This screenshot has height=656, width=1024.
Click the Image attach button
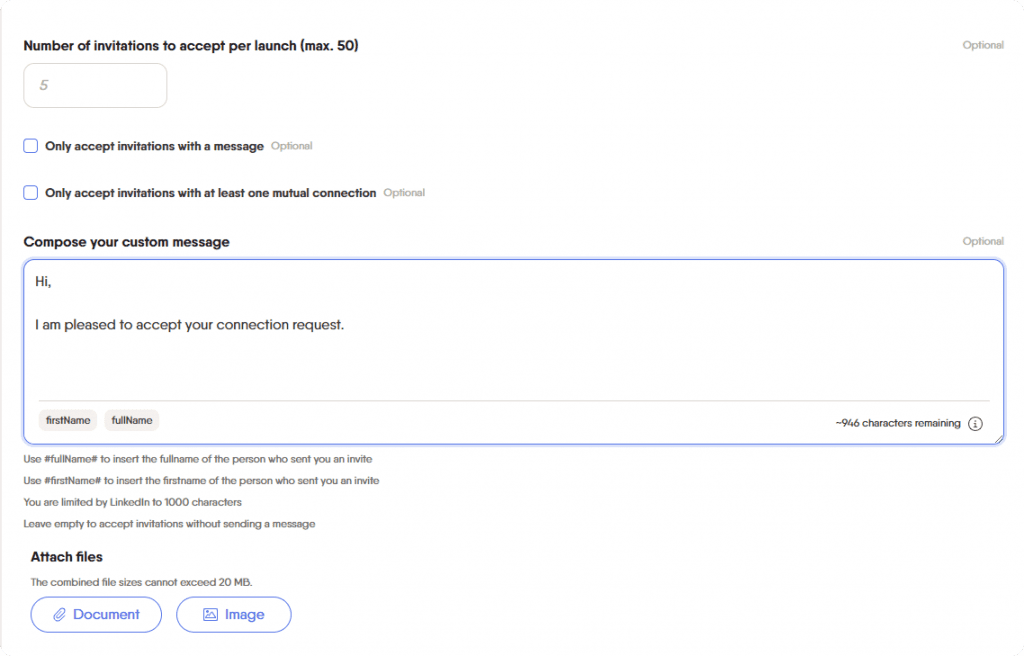click(233, 614)
